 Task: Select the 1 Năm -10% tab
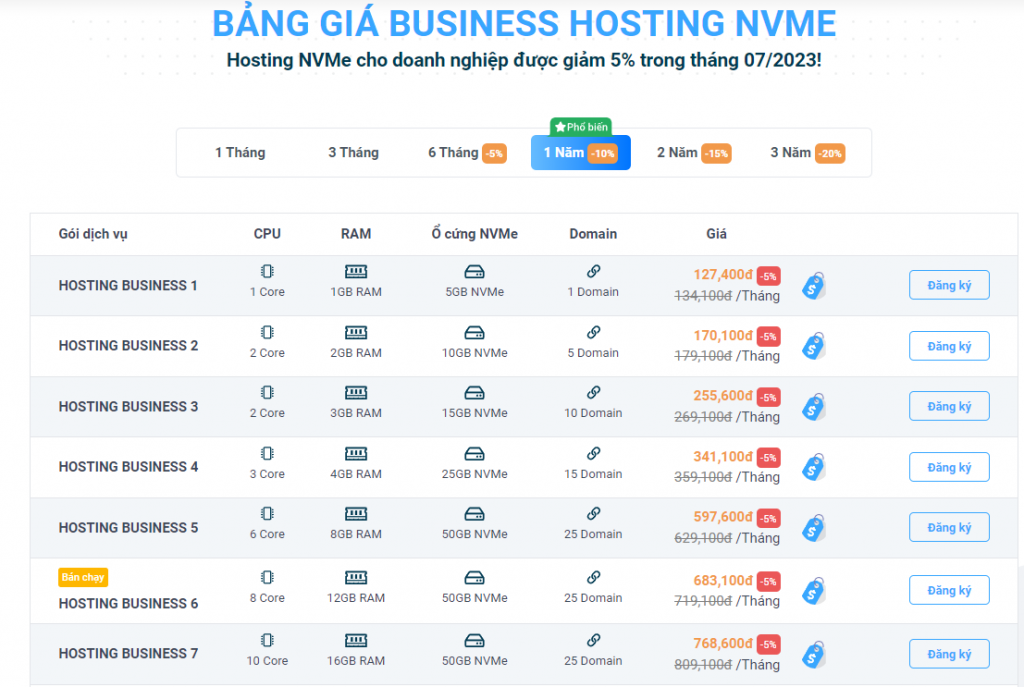581,153
